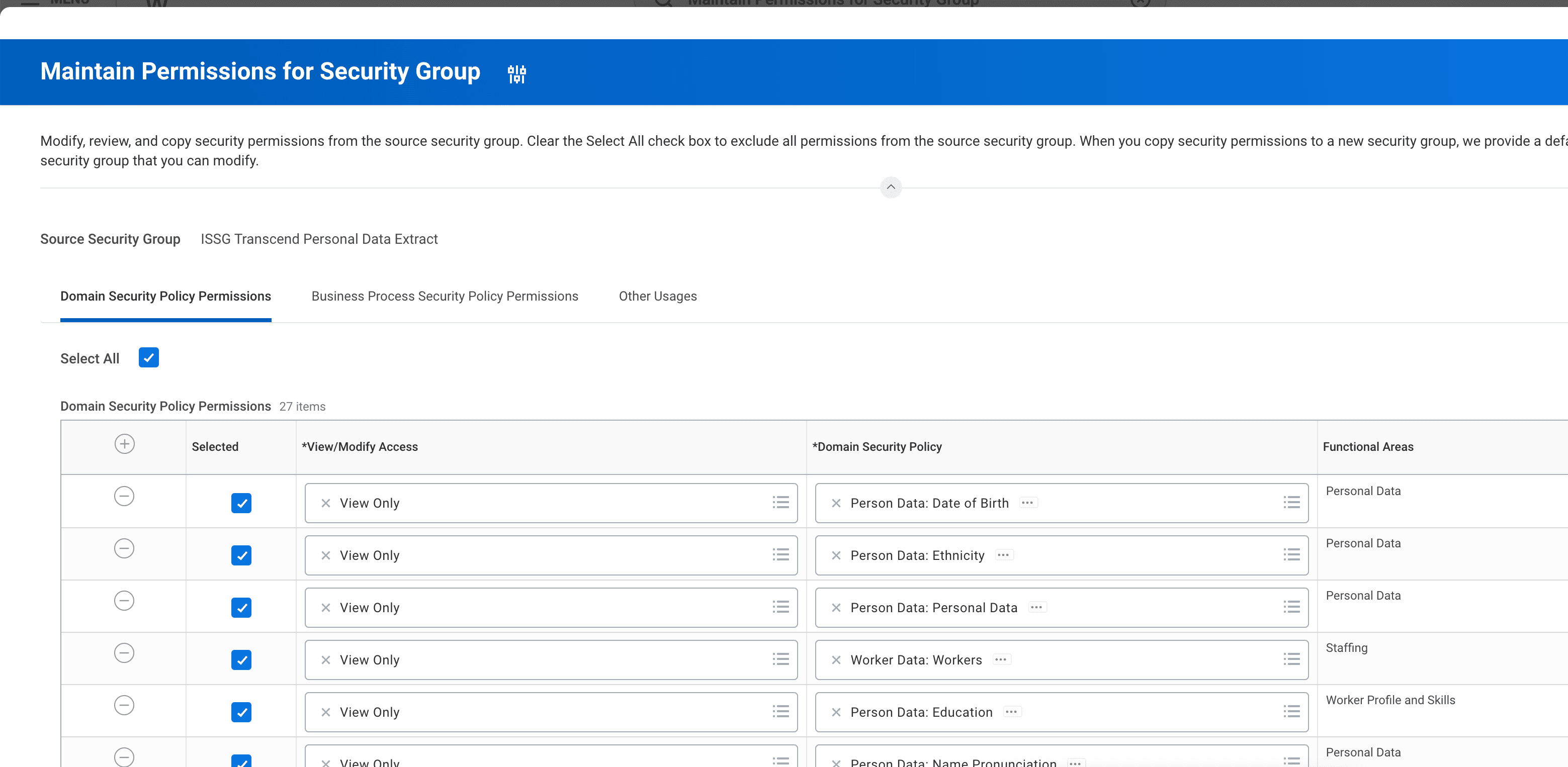Viewport: 1568px width, 767px height.
Task: Click the search magnifier icon at the top
Action: pos(665,3)
